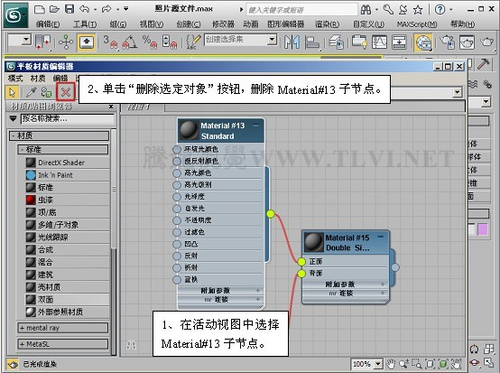Click the rendered frame window teapot icon

pyautogui.click(x=467, y=42)
